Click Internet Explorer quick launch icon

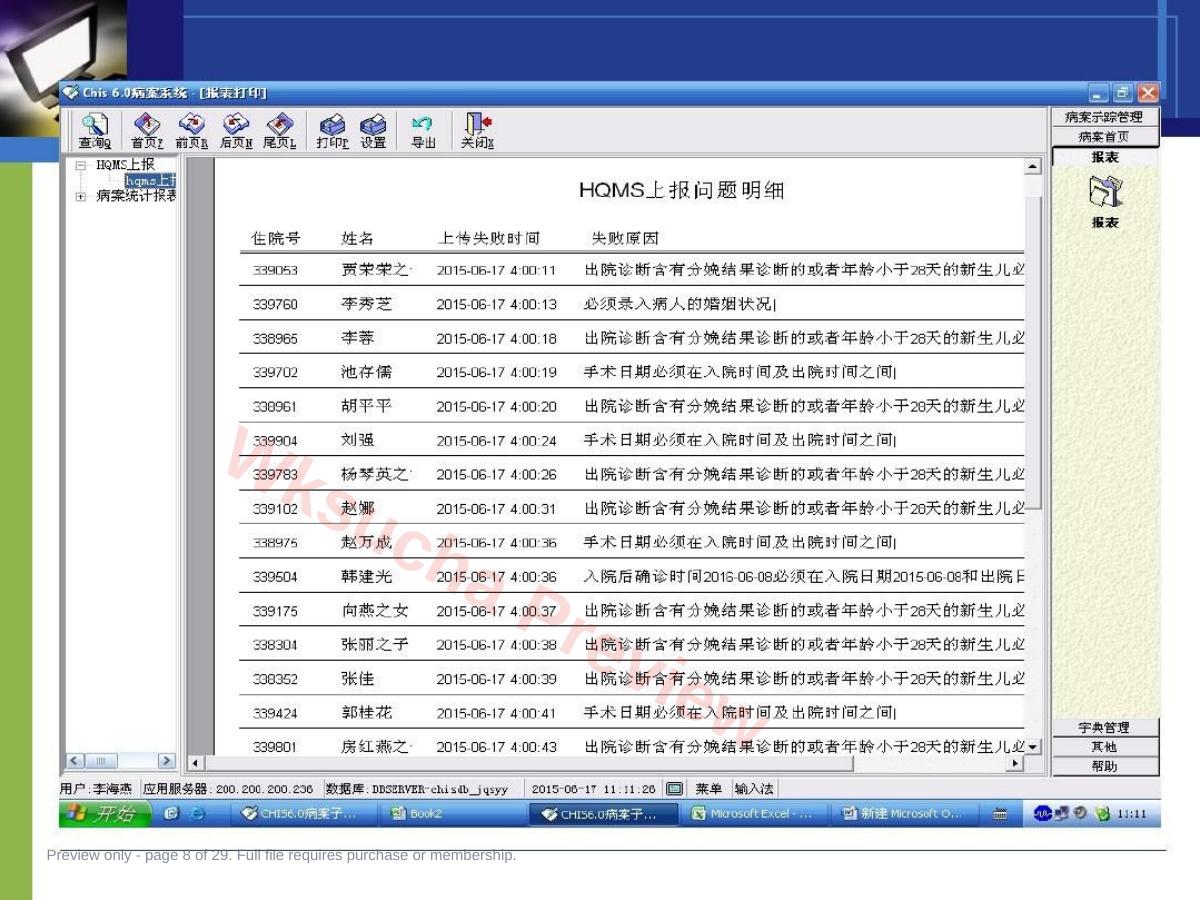(x=198, y=814)
